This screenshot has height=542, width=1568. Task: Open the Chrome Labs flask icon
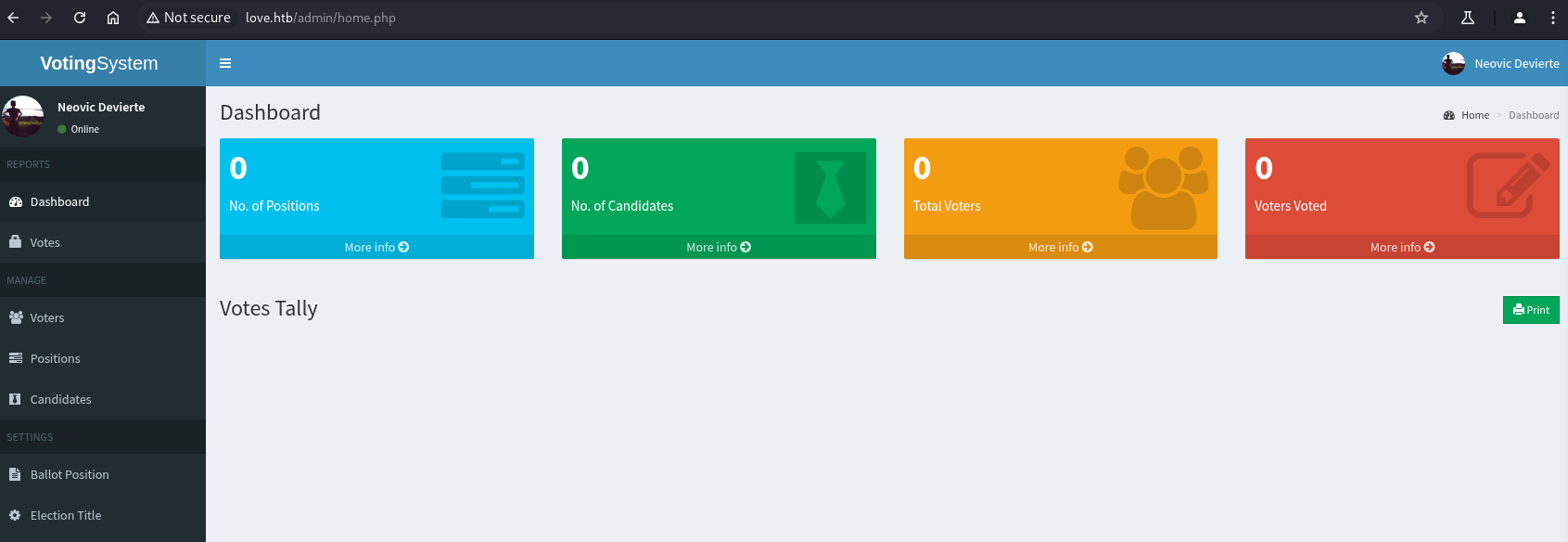pyautogui.click(x=1468, y=18)
